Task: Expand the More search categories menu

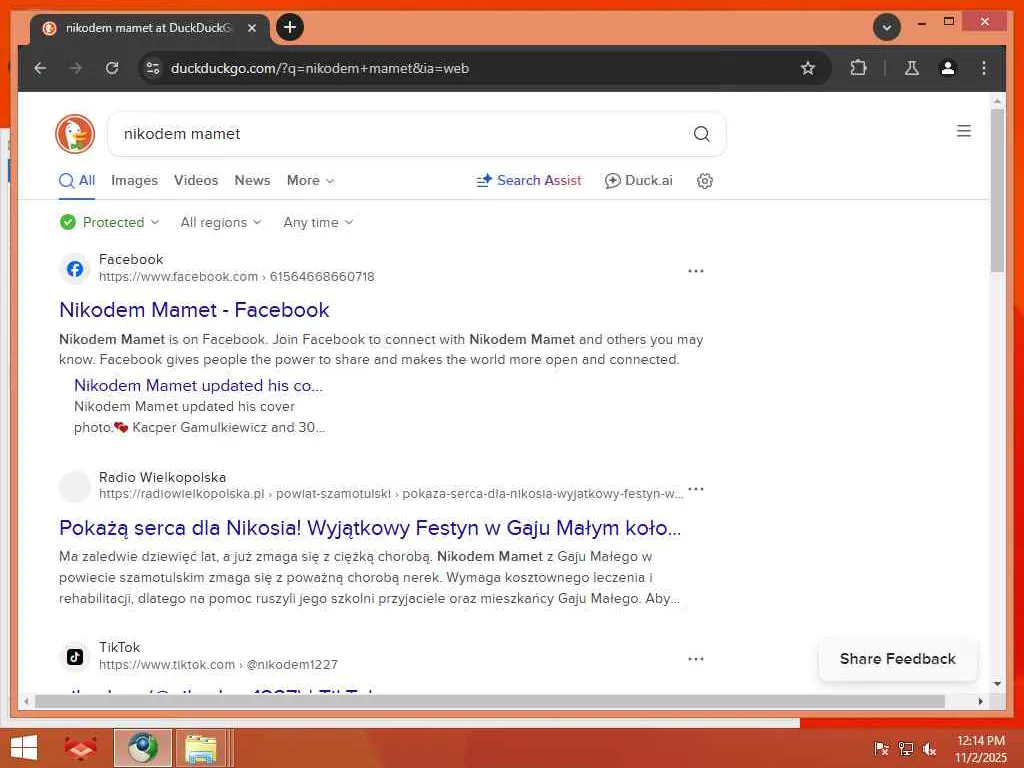Action: coord(310,180)
